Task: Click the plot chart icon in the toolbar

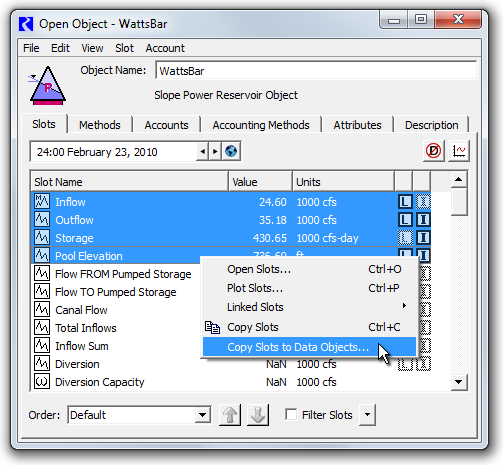Action: 459,151
